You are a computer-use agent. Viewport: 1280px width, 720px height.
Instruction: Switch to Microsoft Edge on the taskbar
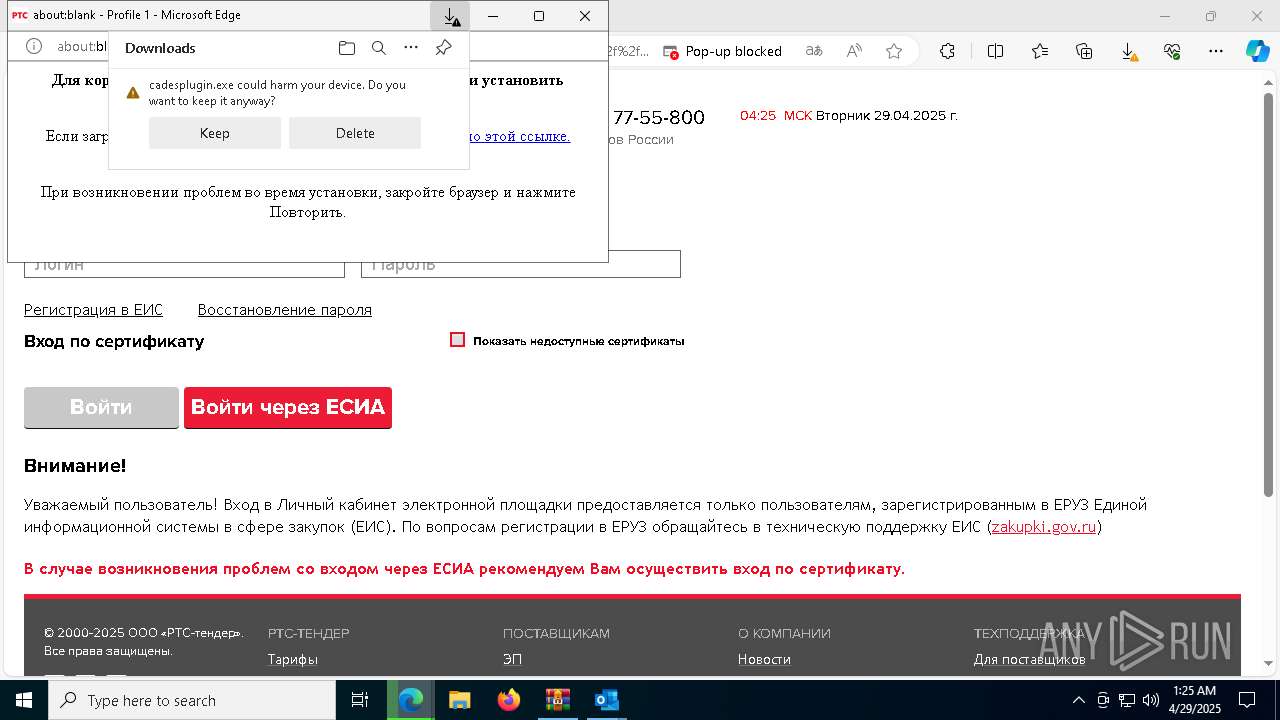411,700
